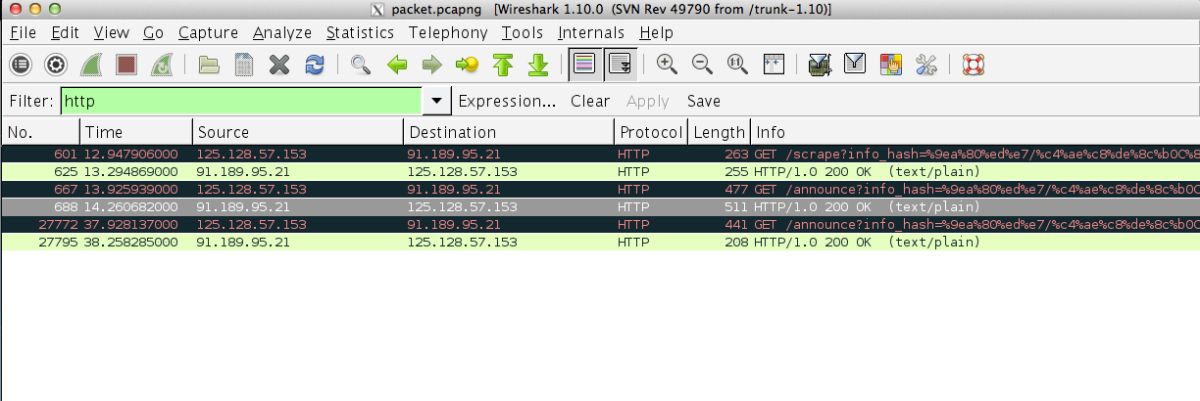Screen dimensions: 1200x401
Task: Select packet 27795 HTTP 200 OK row
Action: click(600, 241)
